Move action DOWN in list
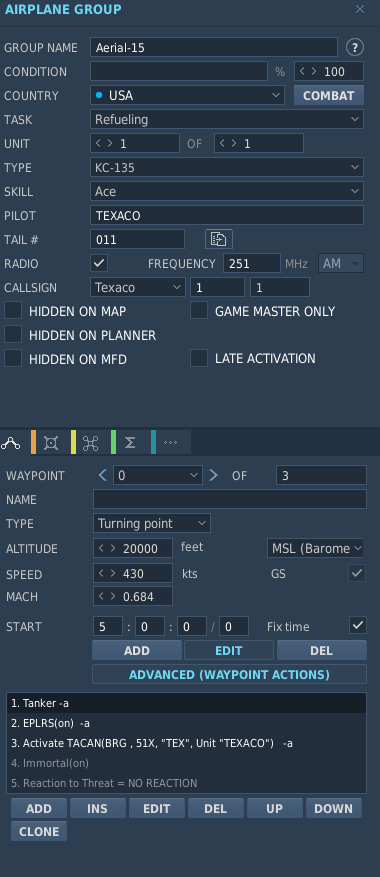Screen dimensions: 380x877 pyautogui.click(x=334, y=808)
